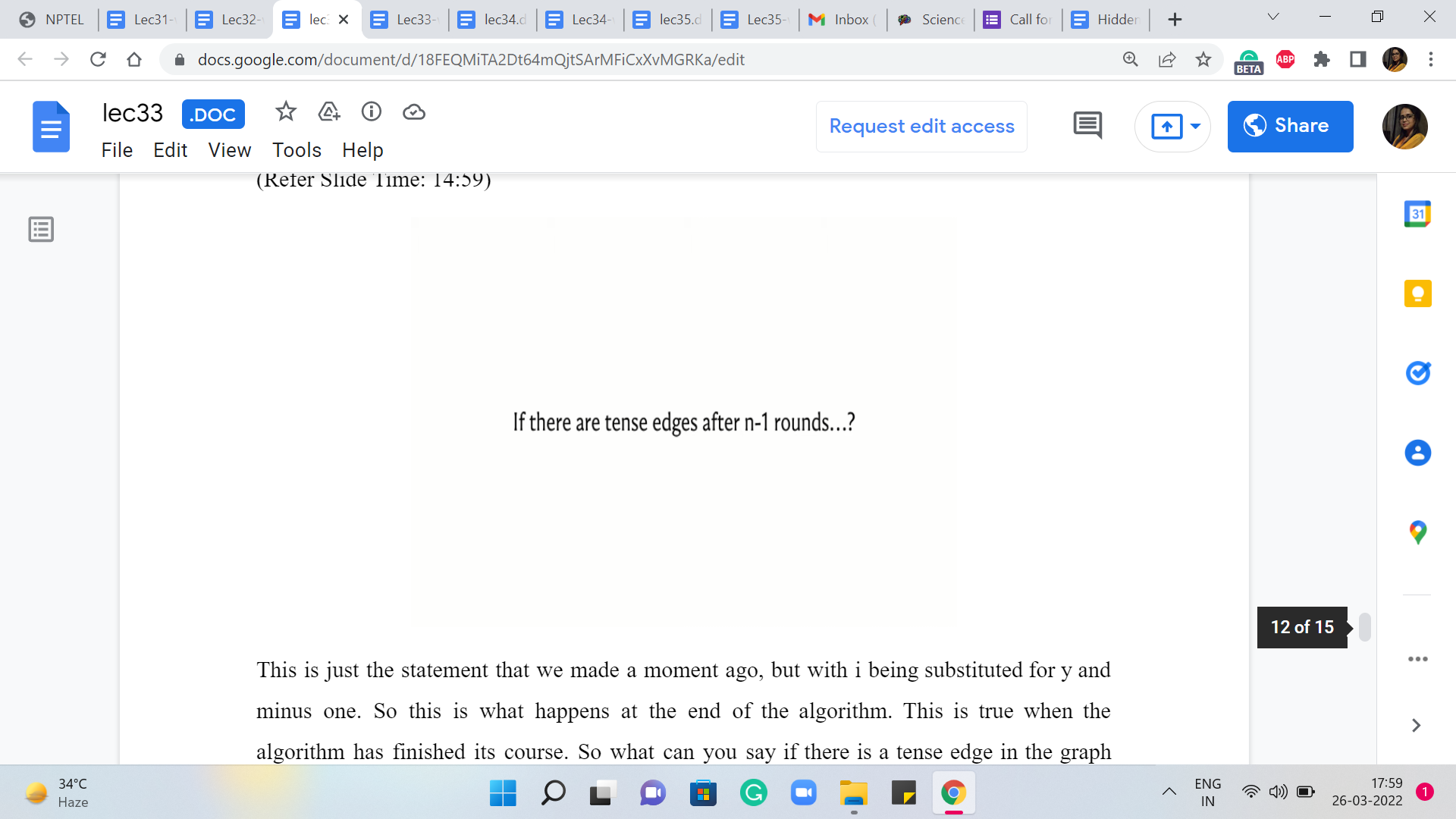1456x819 pixels.
Task: Open the Tools menu
Action: [297, 150]
